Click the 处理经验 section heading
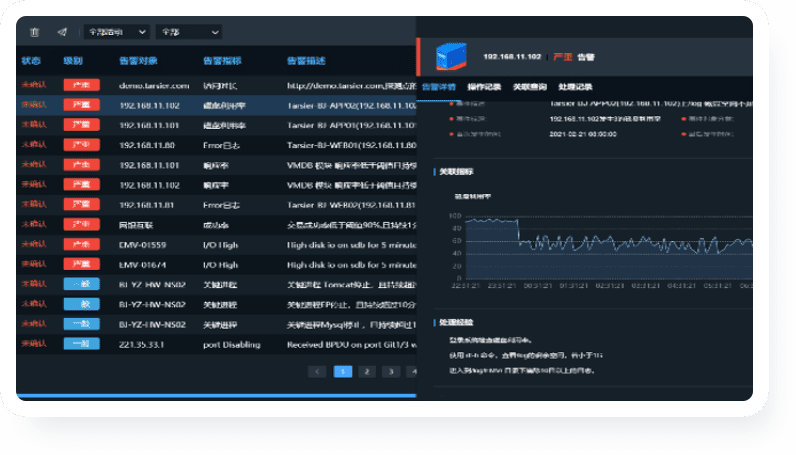Image resolution: width=796 pixels, height=455 pixels. pyautogui.click(x=456, y=322)
